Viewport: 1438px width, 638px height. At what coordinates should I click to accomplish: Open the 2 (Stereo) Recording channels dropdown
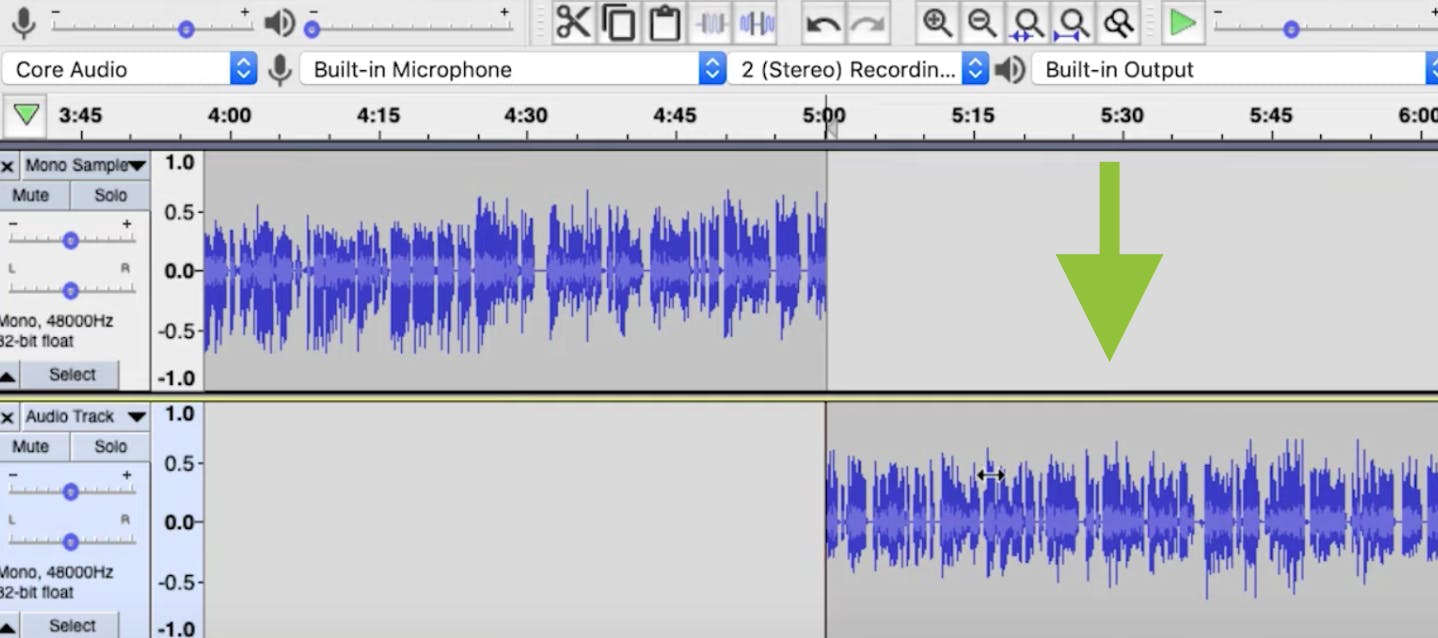975,69
